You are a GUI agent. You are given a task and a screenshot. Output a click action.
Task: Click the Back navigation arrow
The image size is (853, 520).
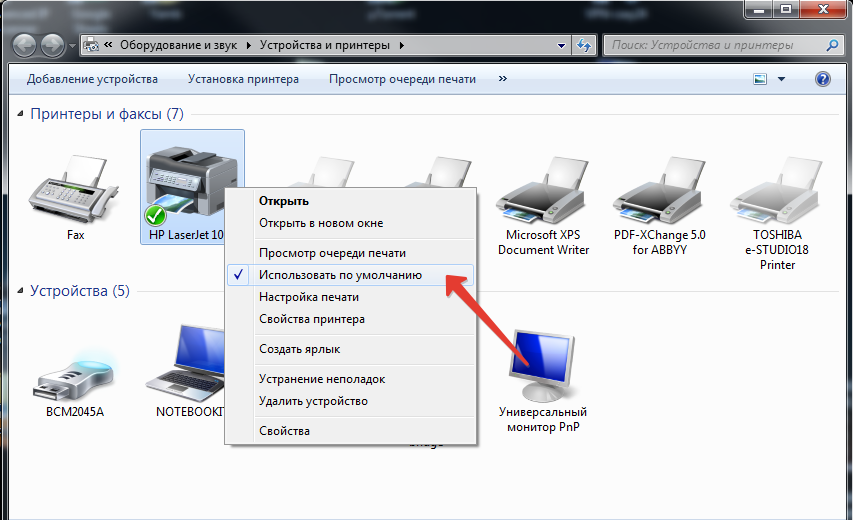point(24,46)
